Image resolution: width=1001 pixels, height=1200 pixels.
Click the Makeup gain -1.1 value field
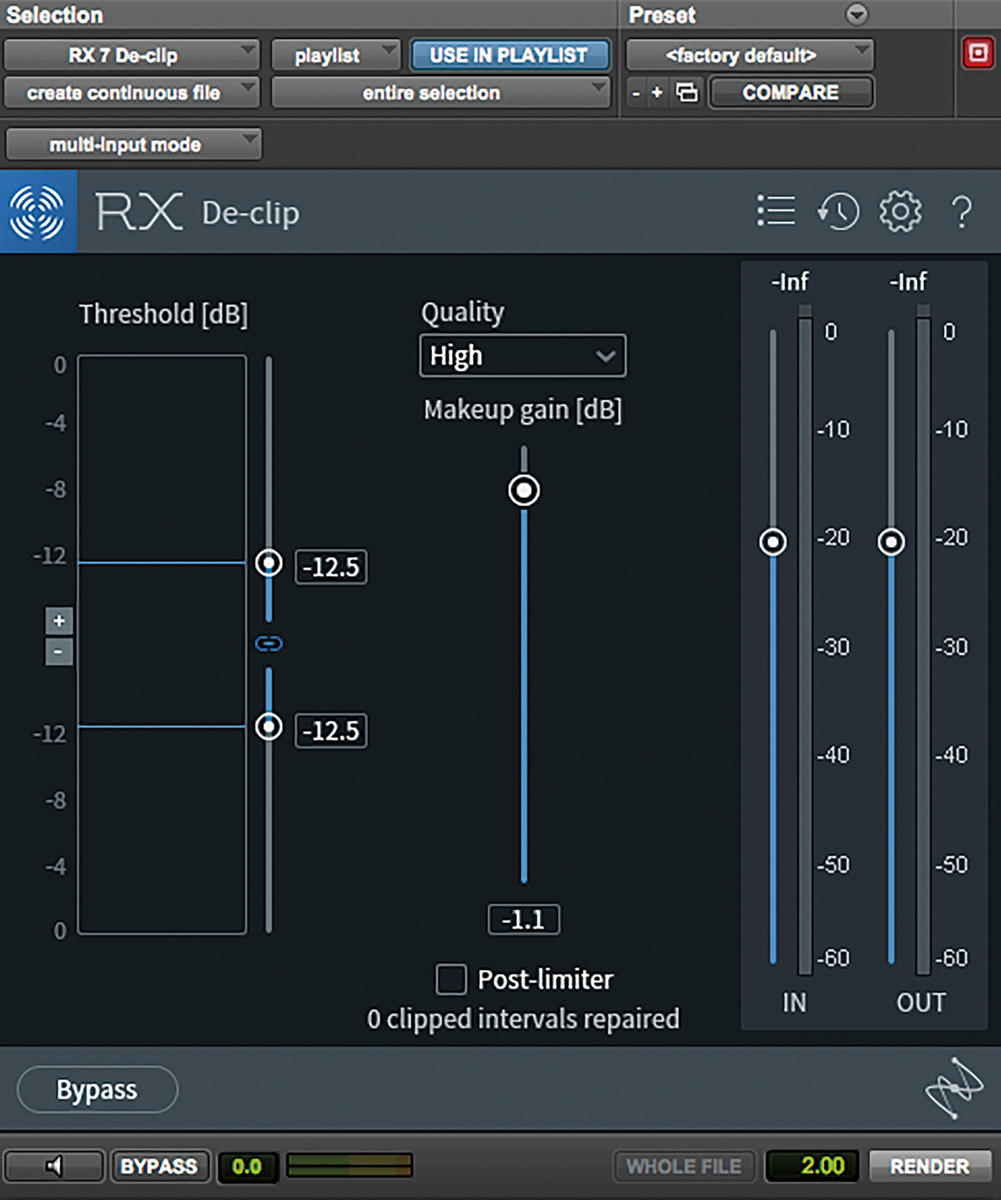point(524,919)
